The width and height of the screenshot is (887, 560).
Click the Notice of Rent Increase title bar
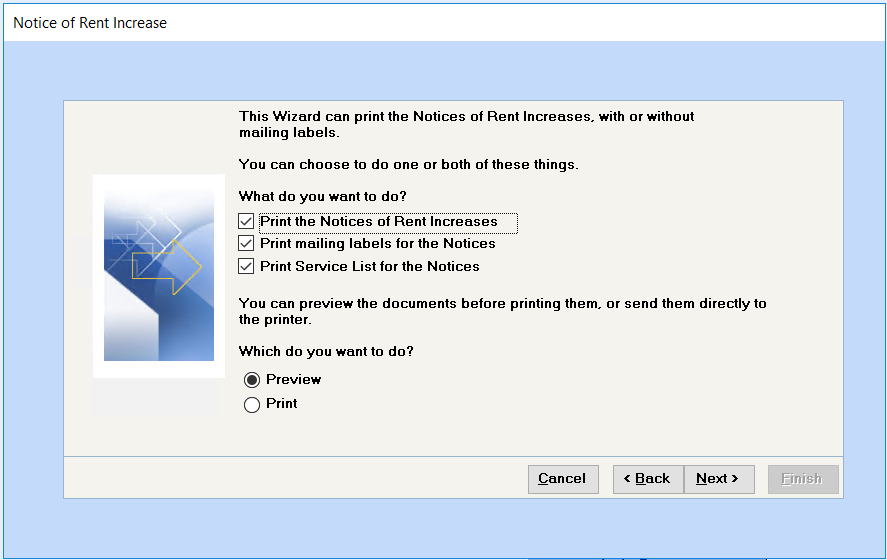[444, 23]
